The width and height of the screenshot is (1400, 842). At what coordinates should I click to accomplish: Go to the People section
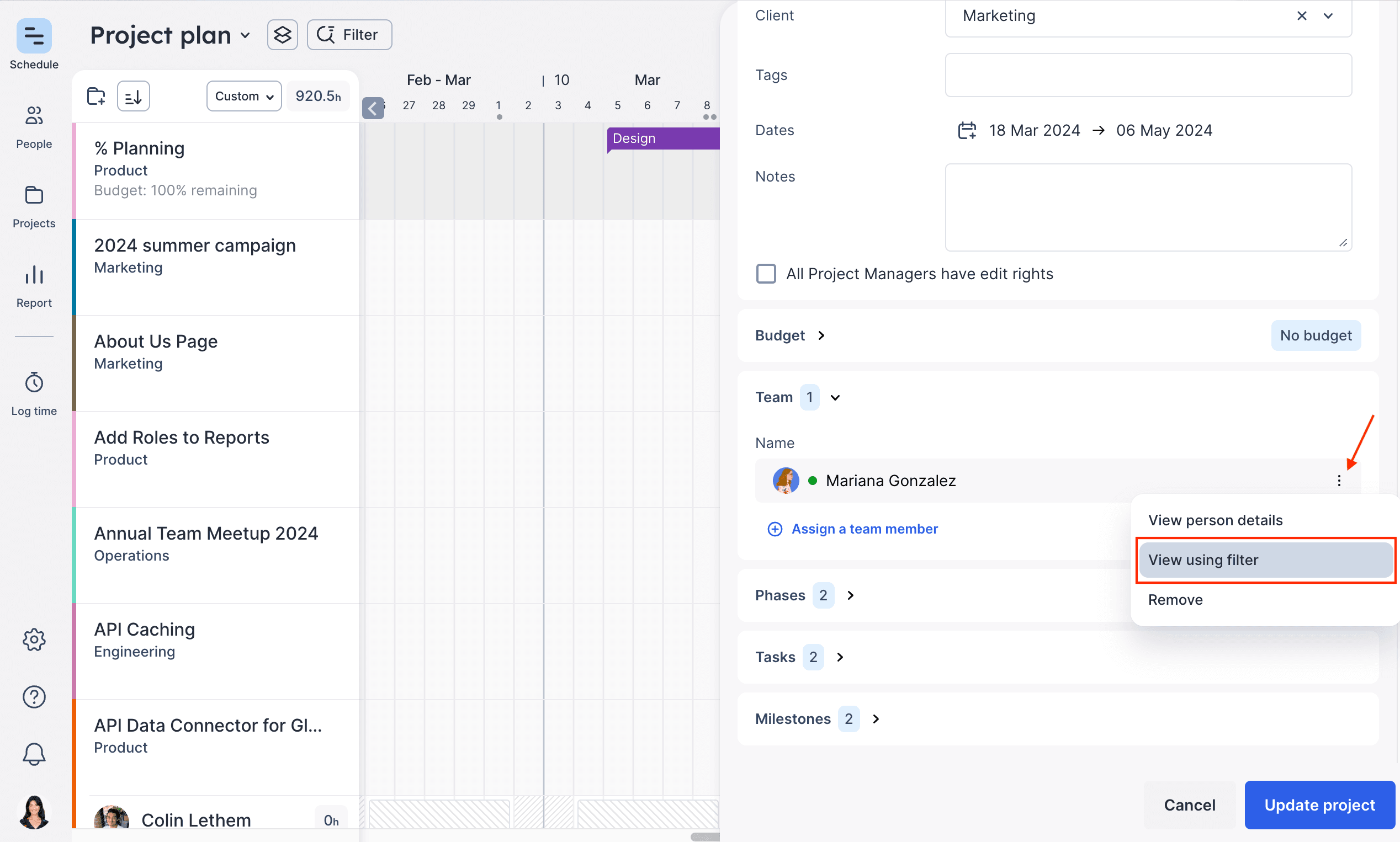34,116
